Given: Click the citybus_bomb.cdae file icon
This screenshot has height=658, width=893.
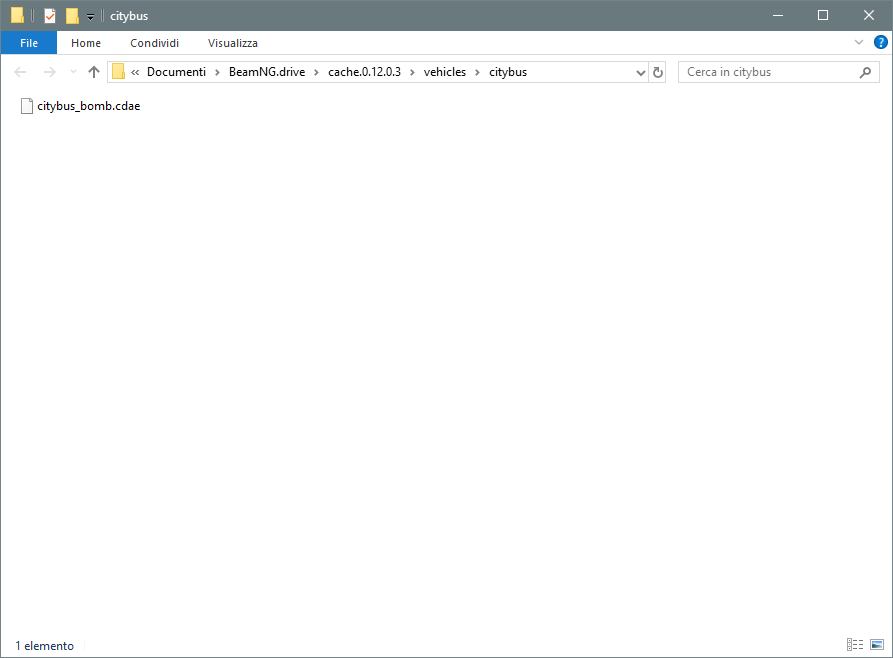Looking at the screenshot, I should coord(27,106).
